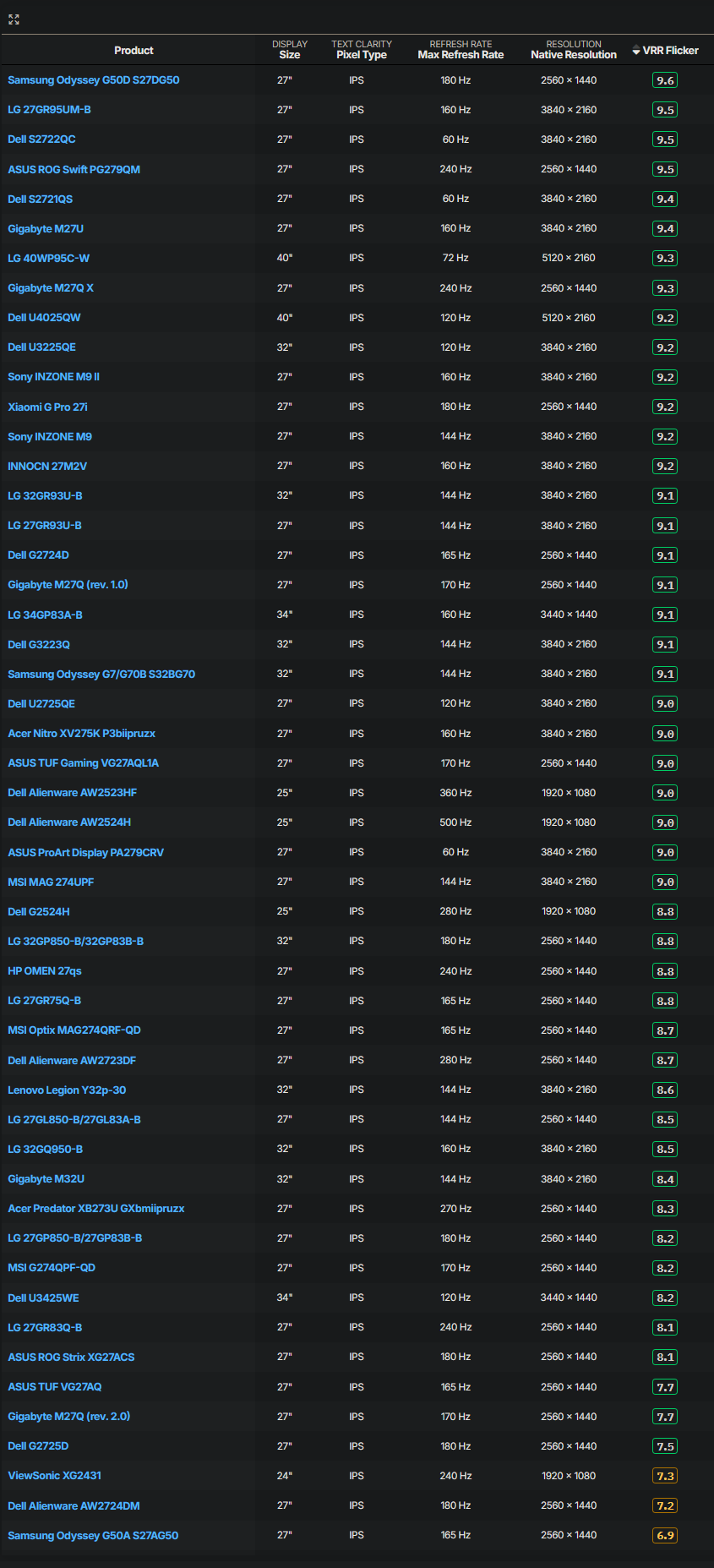
Task: Open Dell U2725QE product link
Action: (41, 703)
